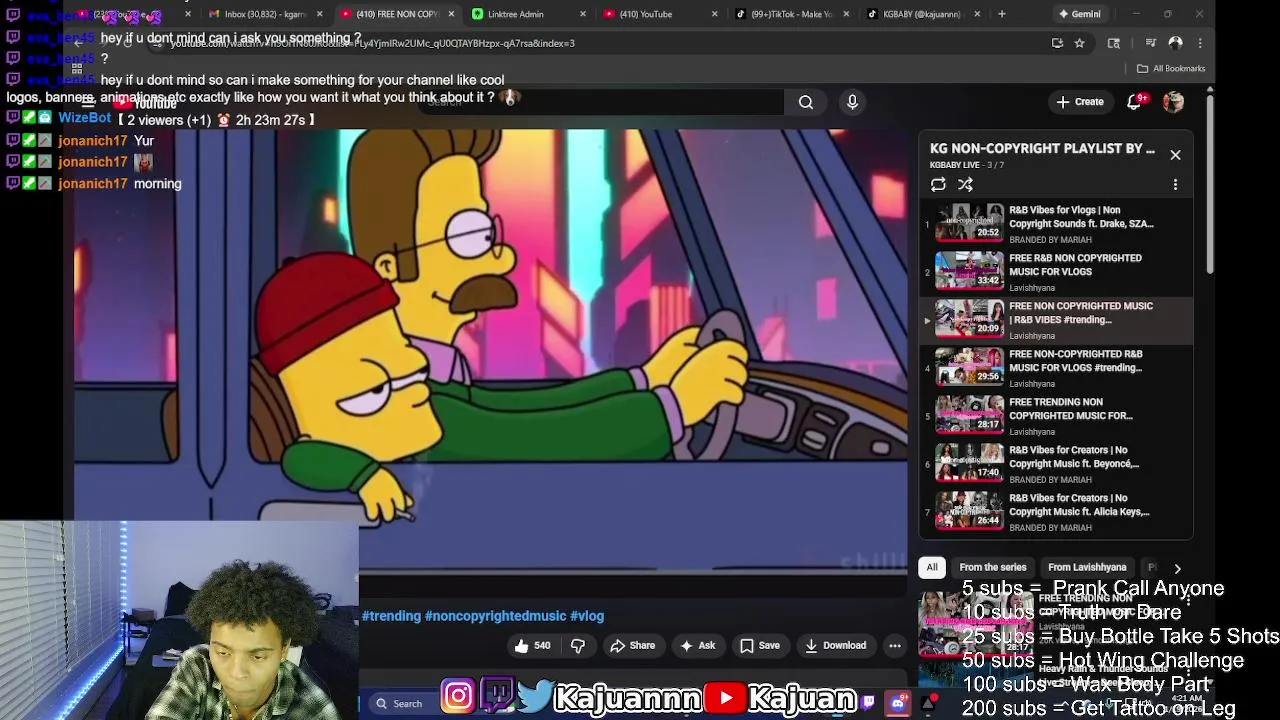The width and height of the screenshot is (1280, 720).
Task: Select 'From the series' filter chip
Action: (993, 567)
